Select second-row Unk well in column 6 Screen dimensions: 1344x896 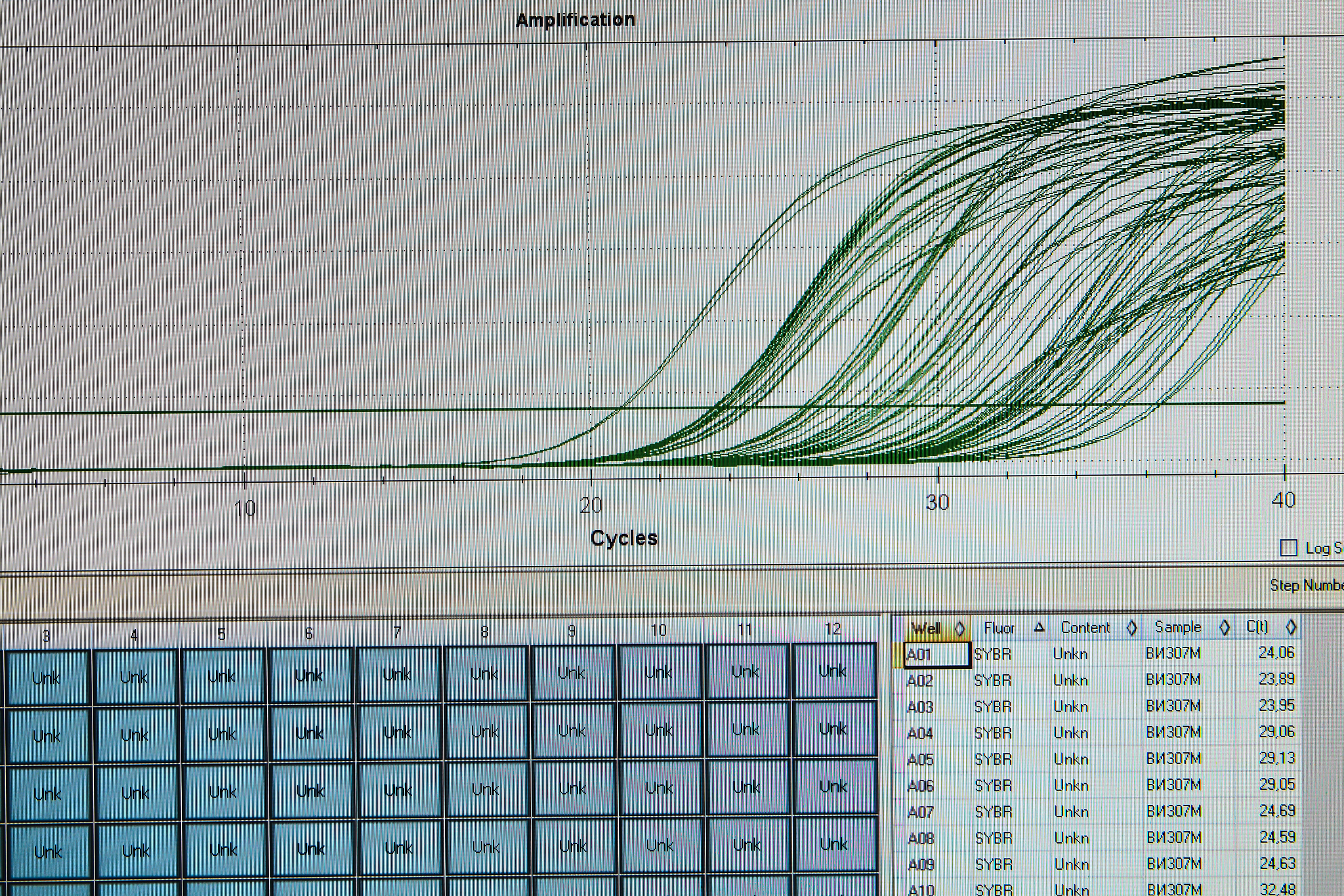pos(310,733)
